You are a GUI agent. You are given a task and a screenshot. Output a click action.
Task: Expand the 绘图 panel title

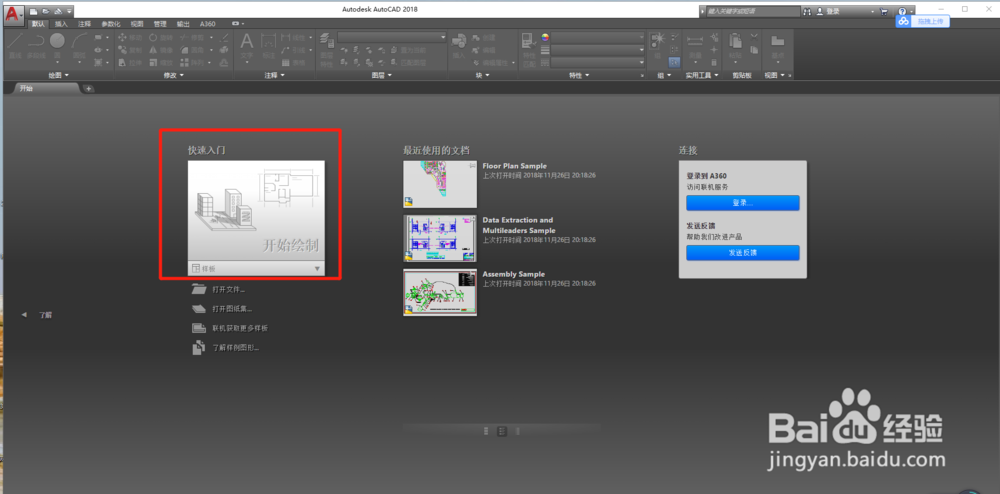[57, 75]
